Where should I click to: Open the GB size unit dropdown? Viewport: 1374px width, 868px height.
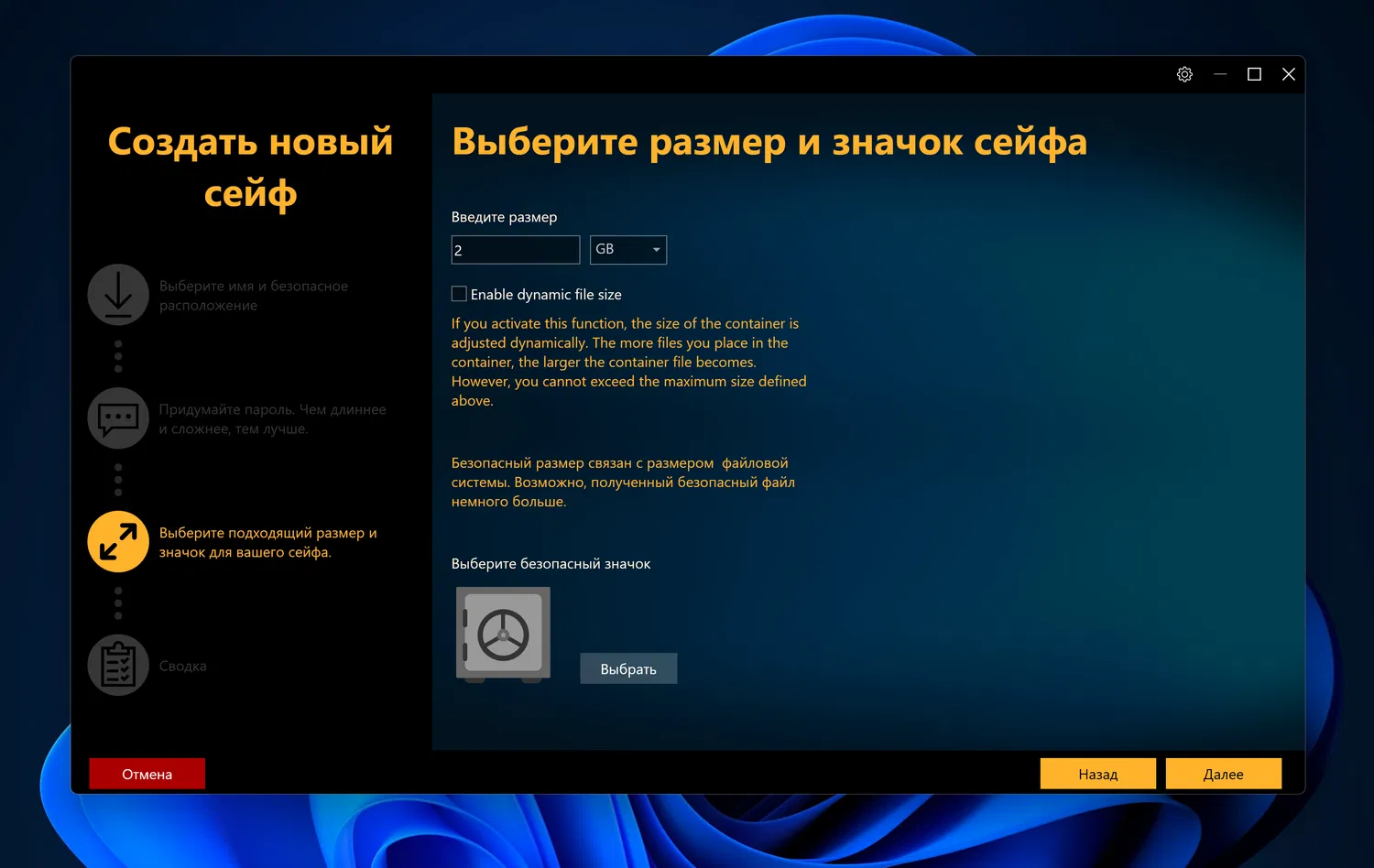(x=628, y=250)
